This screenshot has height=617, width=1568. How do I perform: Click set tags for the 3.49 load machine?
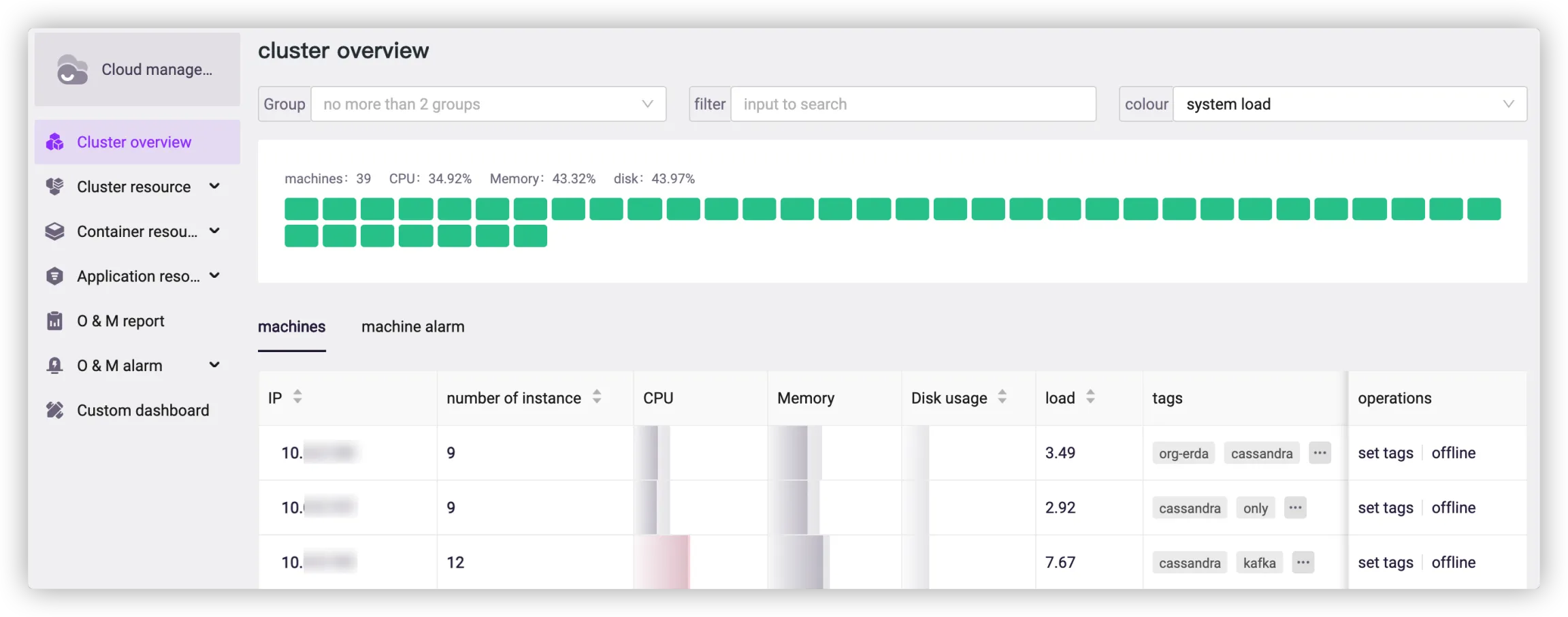tap(1385, 454)
